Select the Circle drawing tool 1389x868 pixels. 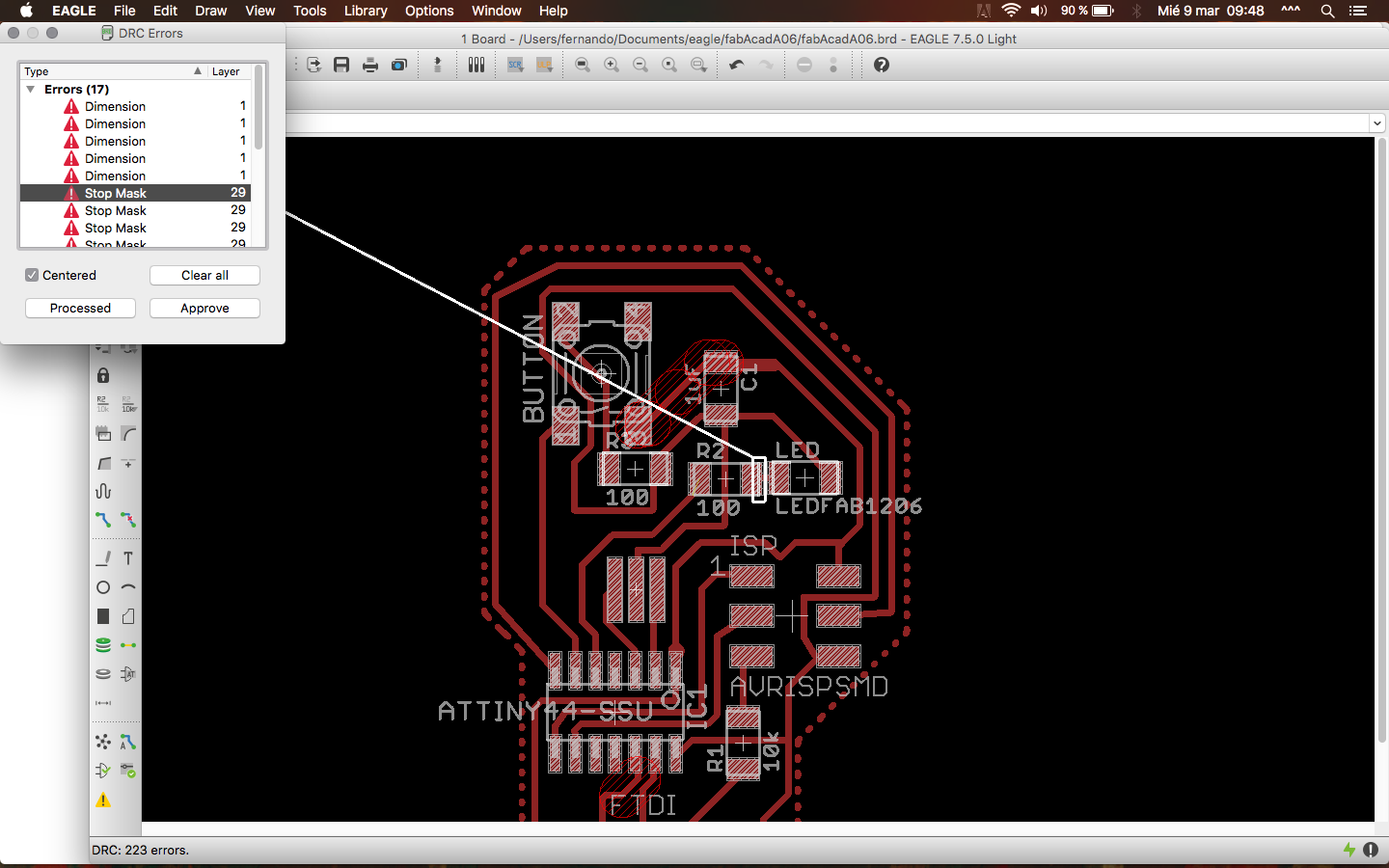(x=103, y=587)
